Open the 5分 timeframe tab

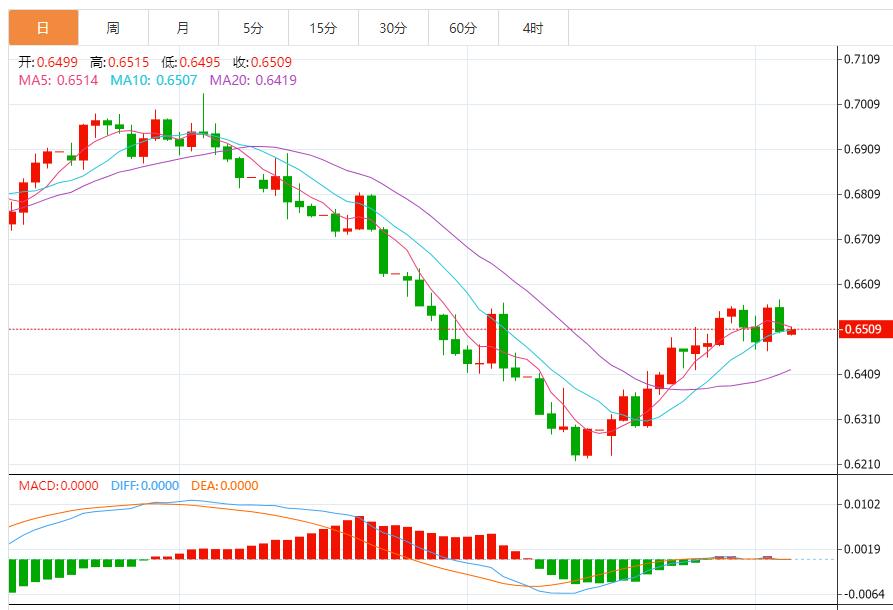(253, 27)
